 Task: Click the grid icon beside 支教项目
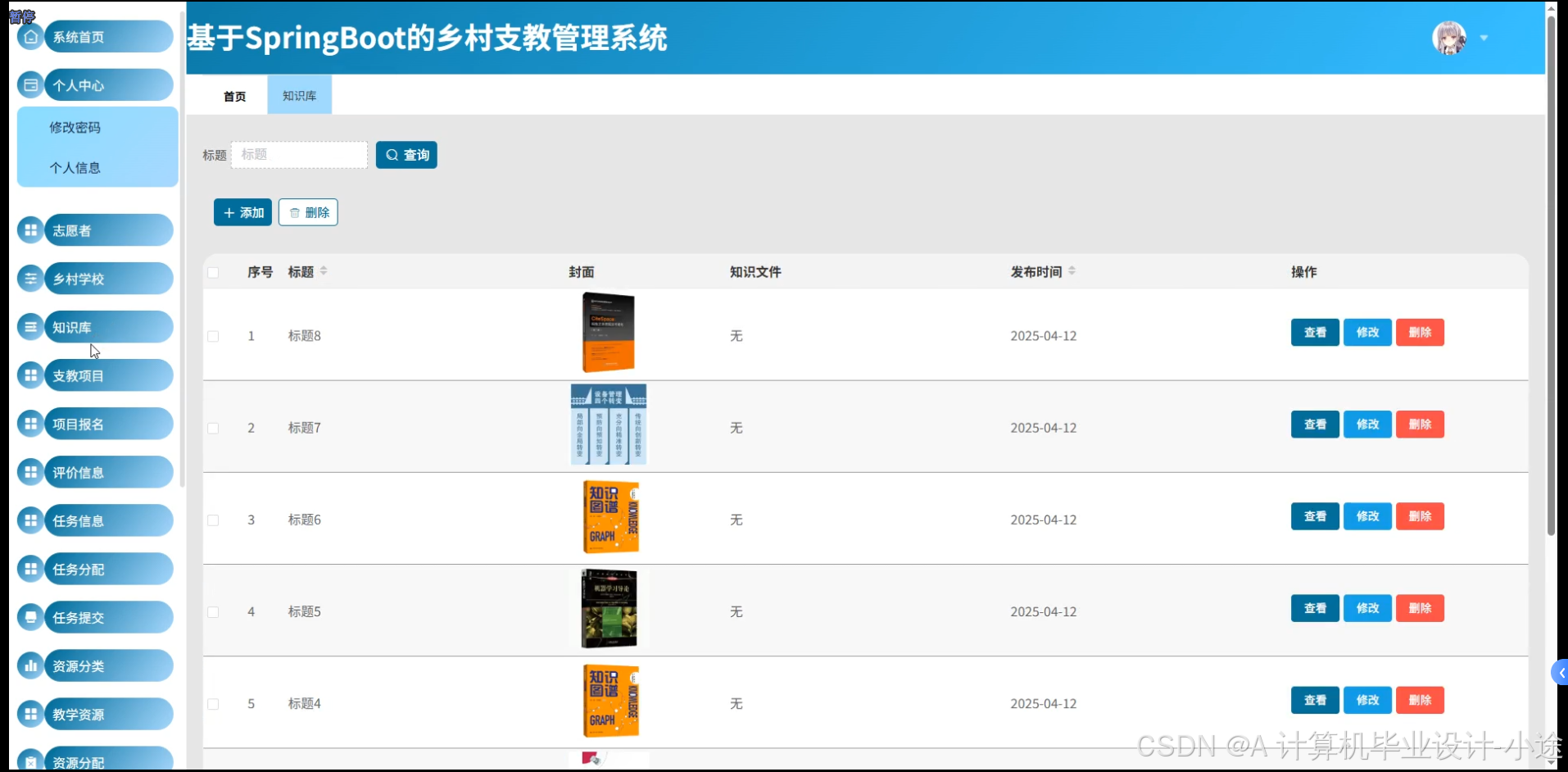click(x=30, y=375)
